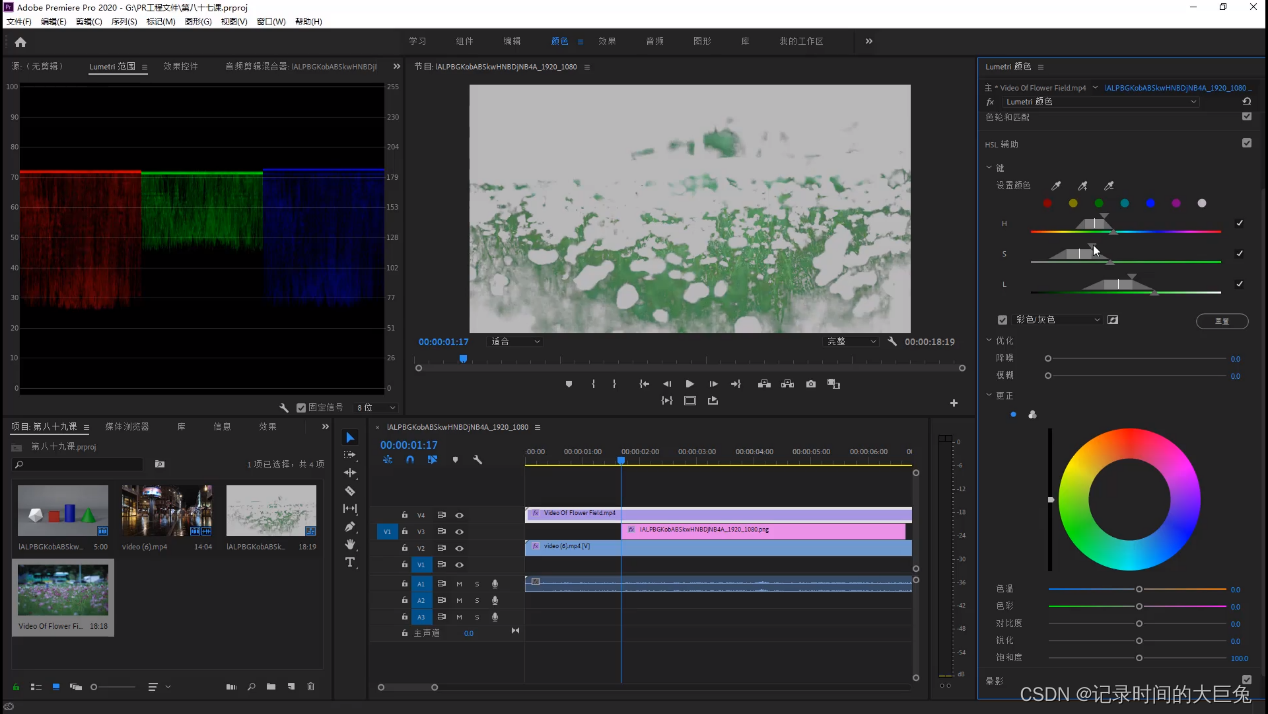Click the Export Frame camera icon

coord(811,384)
